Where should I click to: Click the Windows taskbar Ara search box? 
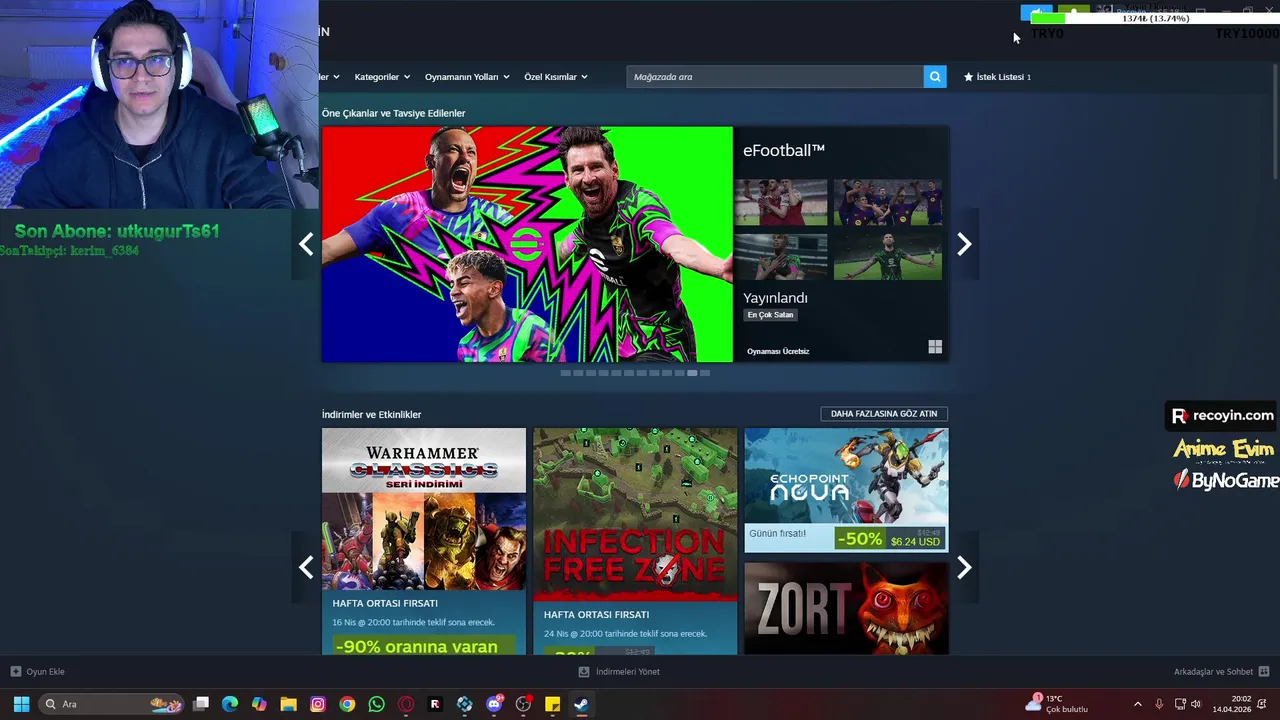(112, 704)
